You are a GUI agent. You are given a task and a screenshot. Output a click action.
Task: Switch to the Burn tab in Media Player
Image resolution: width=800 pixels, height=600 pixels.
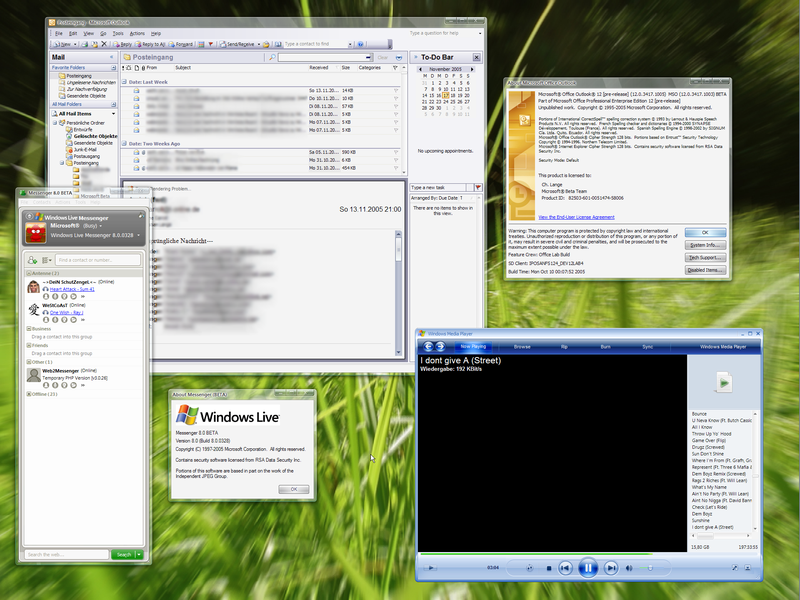coord(605,346)
